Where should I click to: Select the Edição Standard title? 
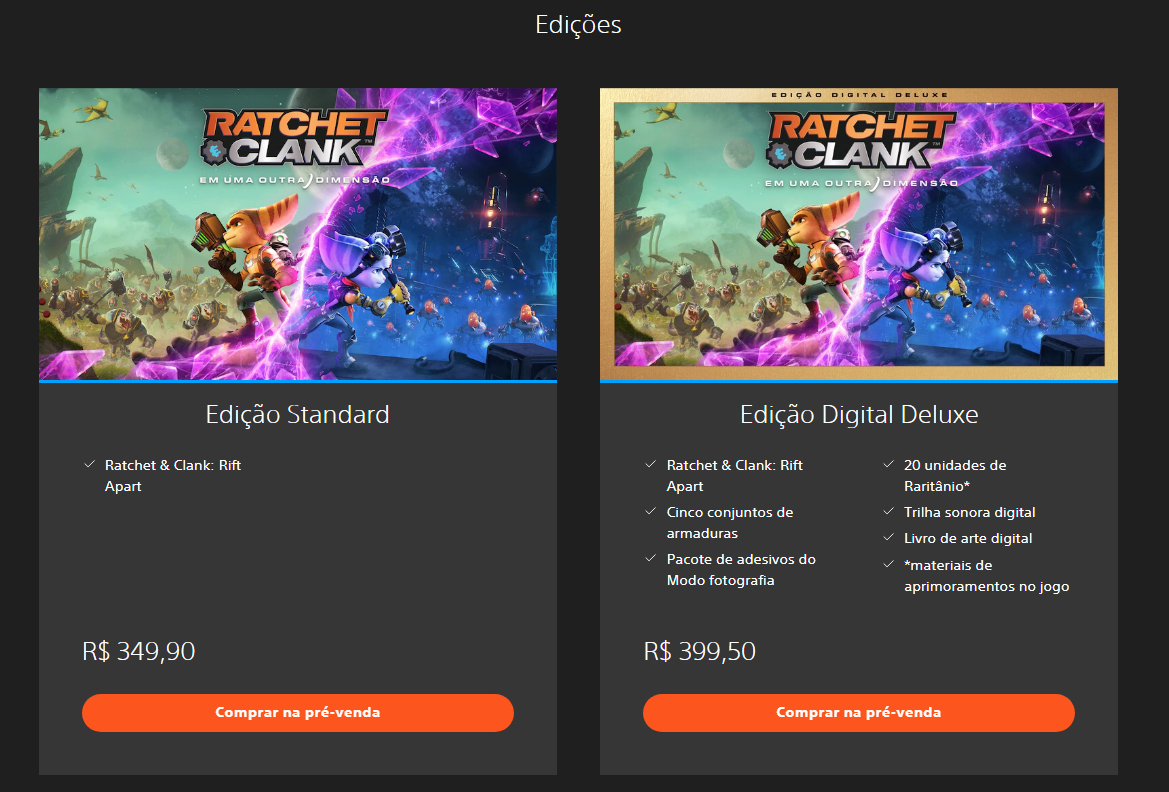(x=297, y=415)
